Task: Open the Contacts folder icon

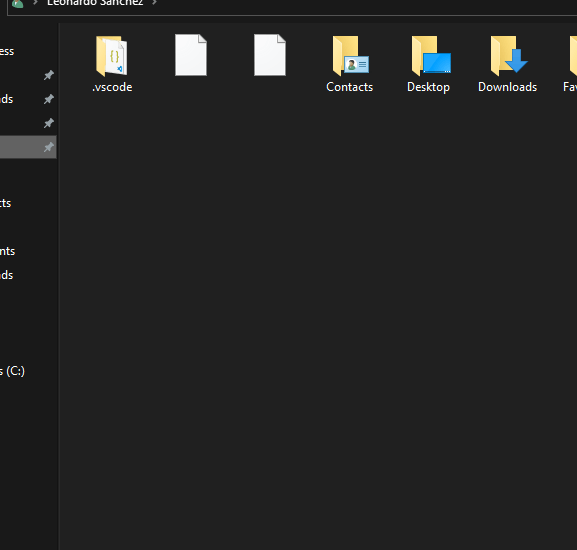Action: click(x=350, y=56)
